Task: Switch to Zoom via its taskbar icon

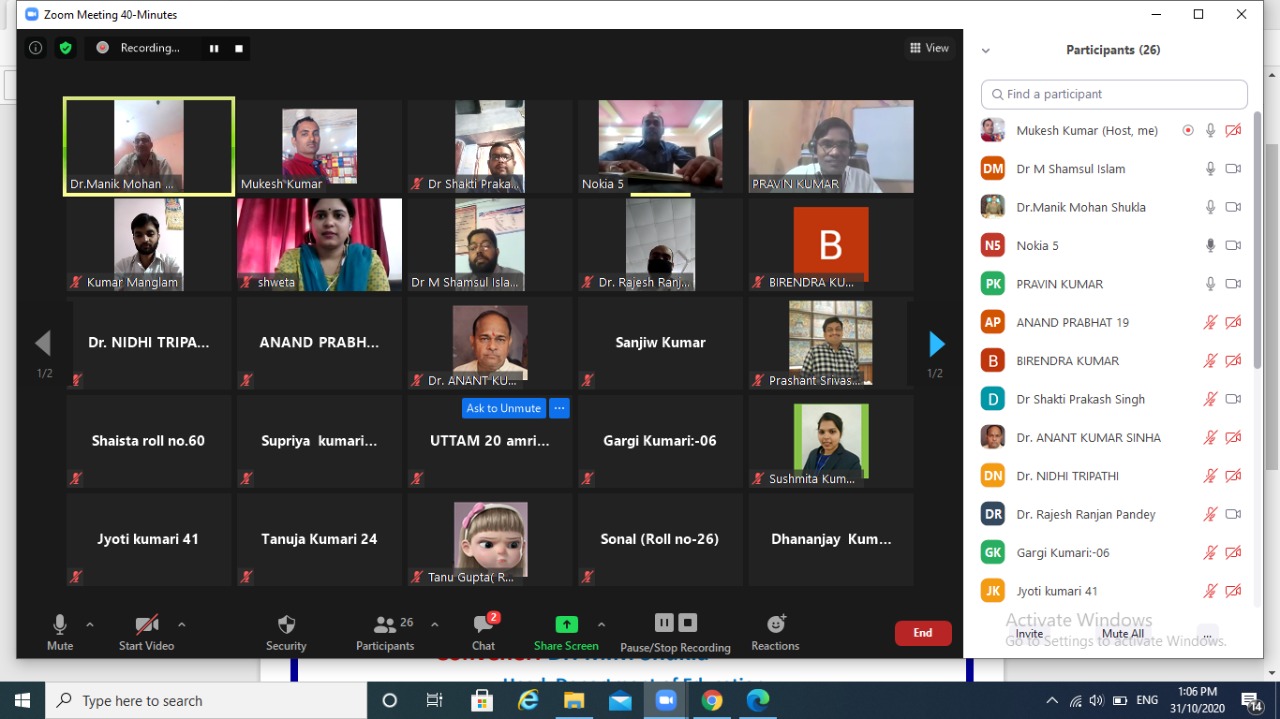Action: 666,700
